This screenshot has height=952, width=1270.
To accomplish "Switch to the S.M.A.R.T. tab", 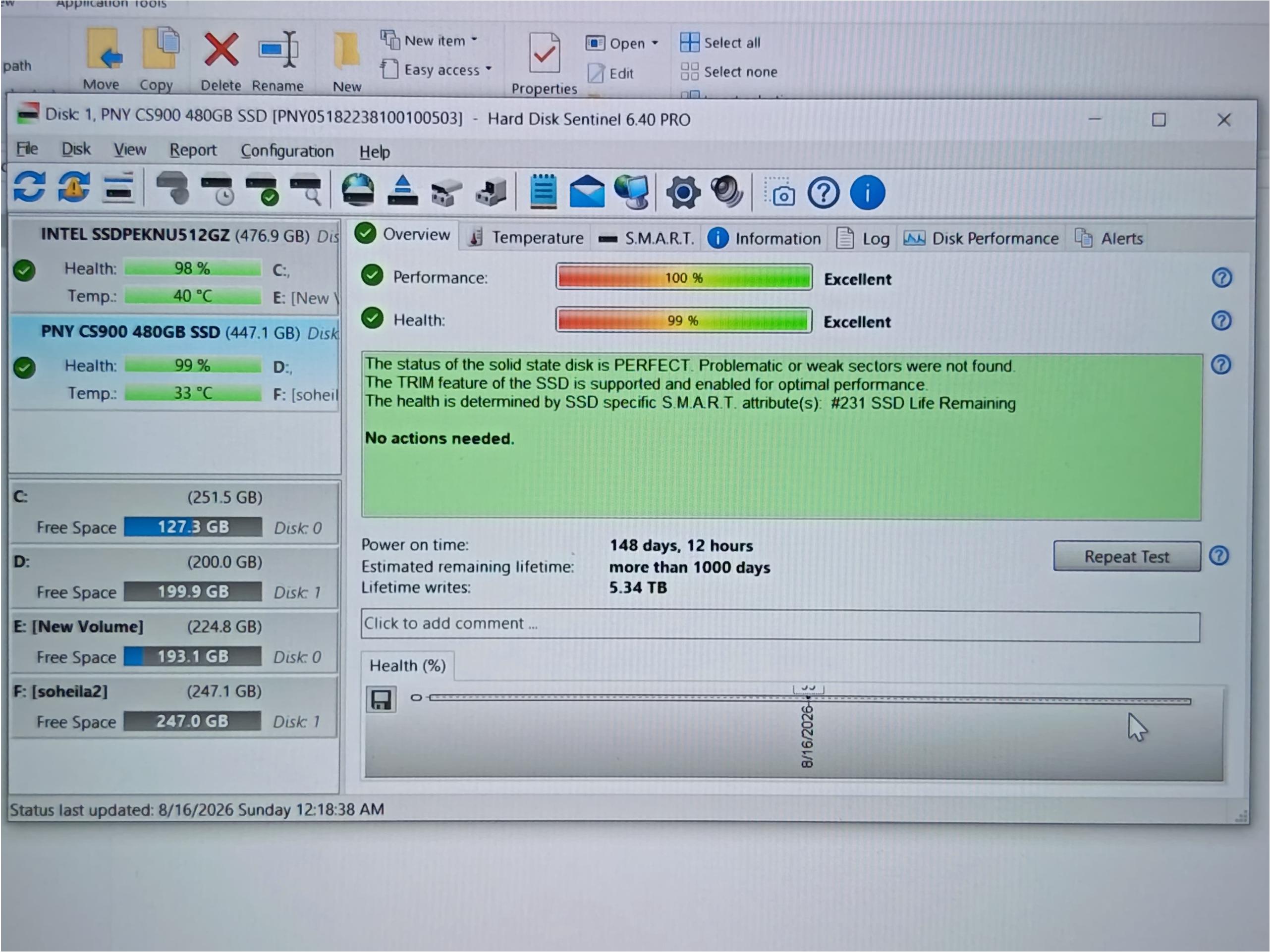I will [646, 238].
